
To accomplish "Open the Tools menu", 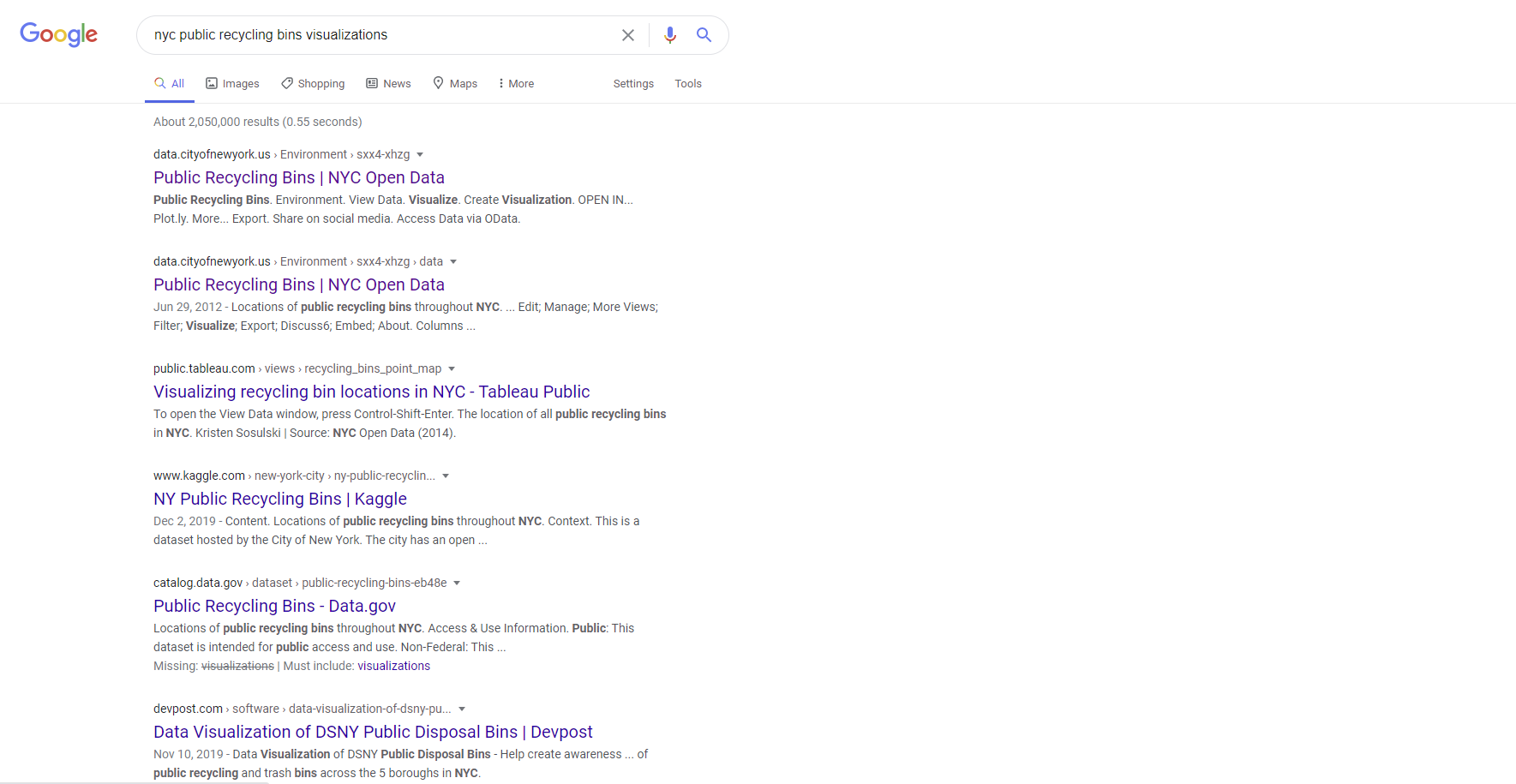I will 687,83.
